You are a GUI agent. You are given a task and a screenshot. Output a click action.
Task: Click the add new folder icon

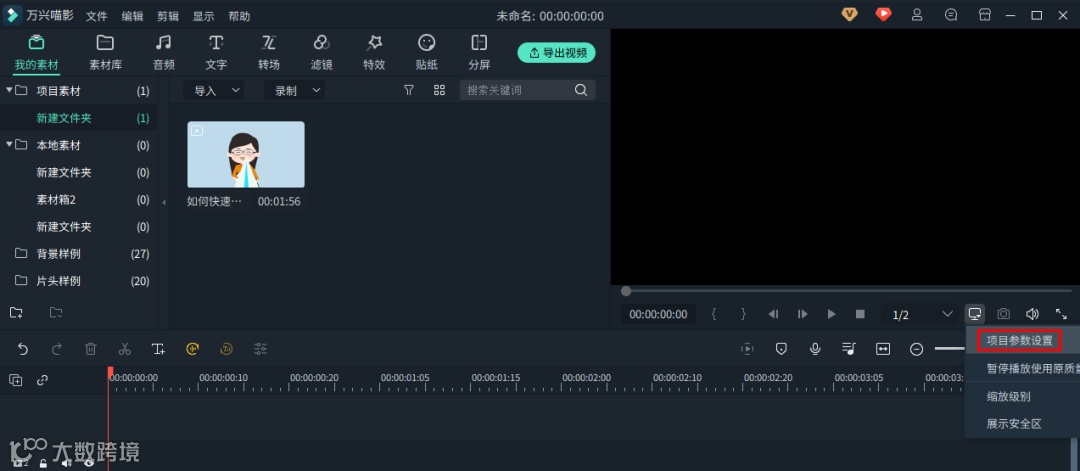point(16,313)
